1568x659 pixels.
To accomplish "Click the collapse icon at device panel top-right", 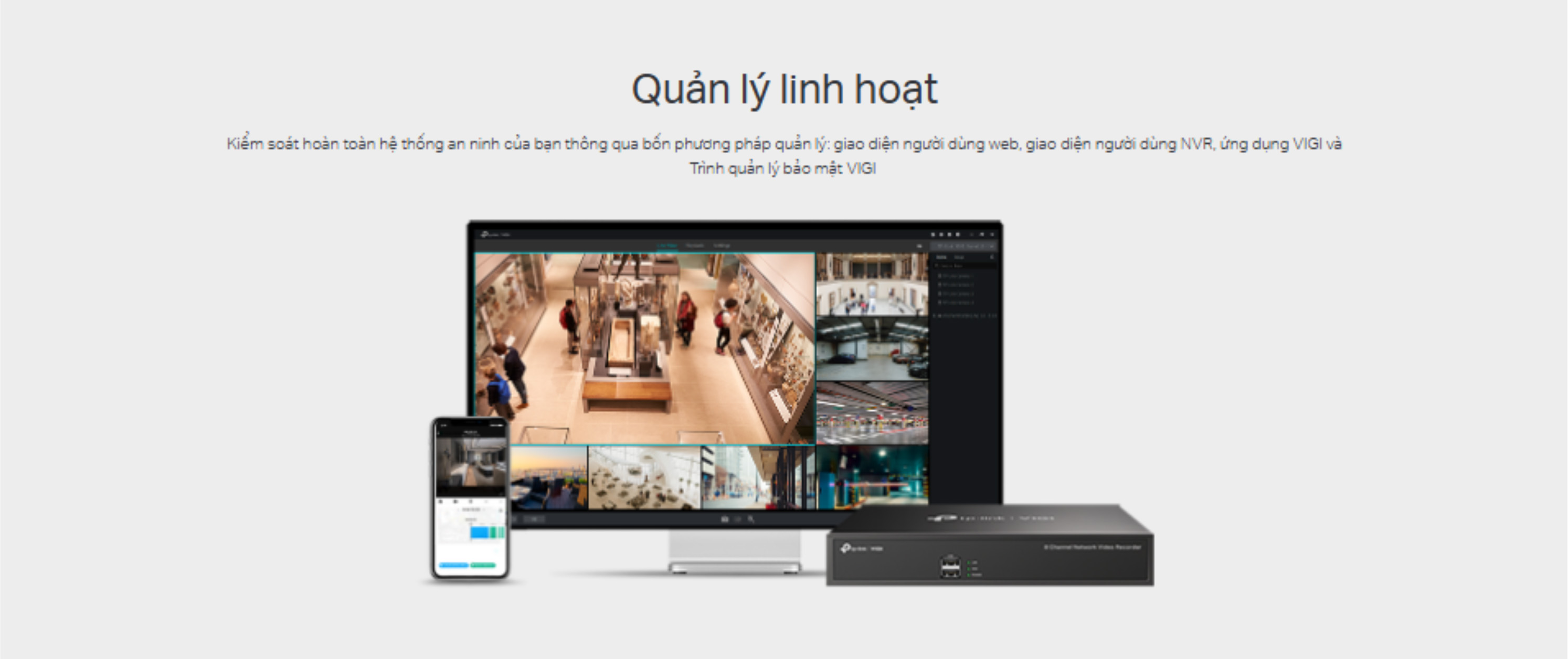I will pyautogui.click(x=992, y=257).
